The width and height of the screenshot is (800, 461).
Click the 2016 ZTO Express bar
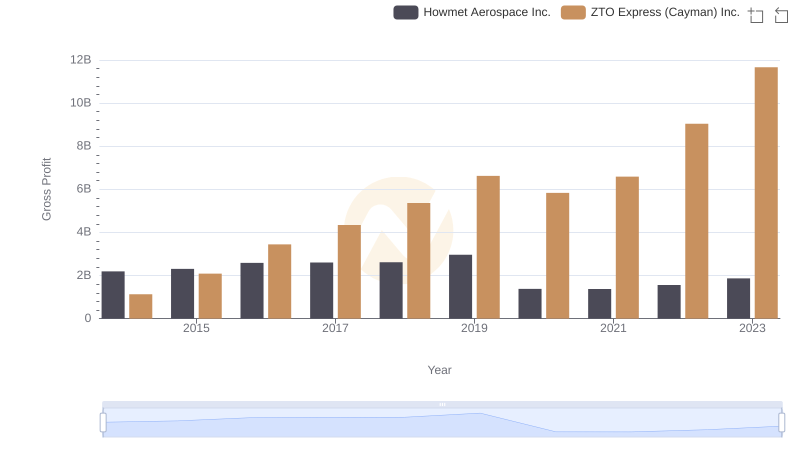280,281
